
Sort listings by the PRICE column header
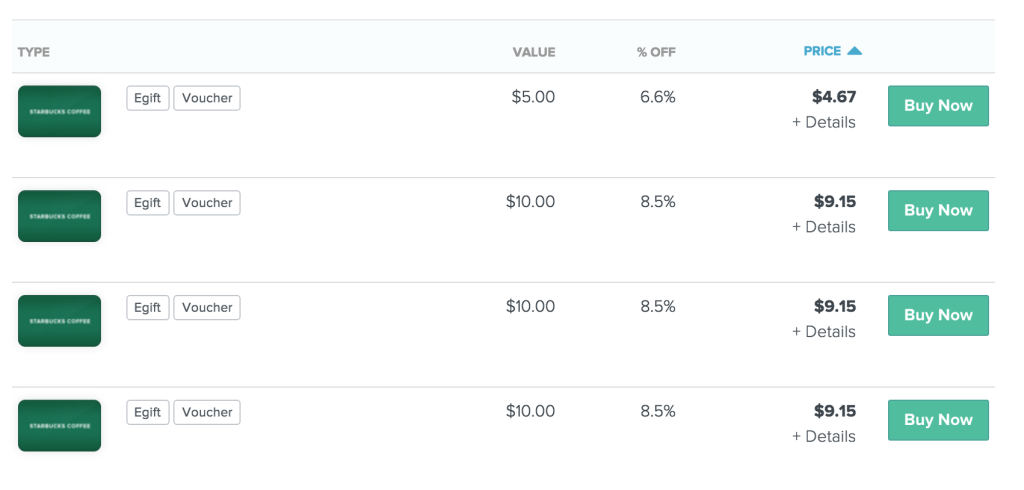(822, 51)
